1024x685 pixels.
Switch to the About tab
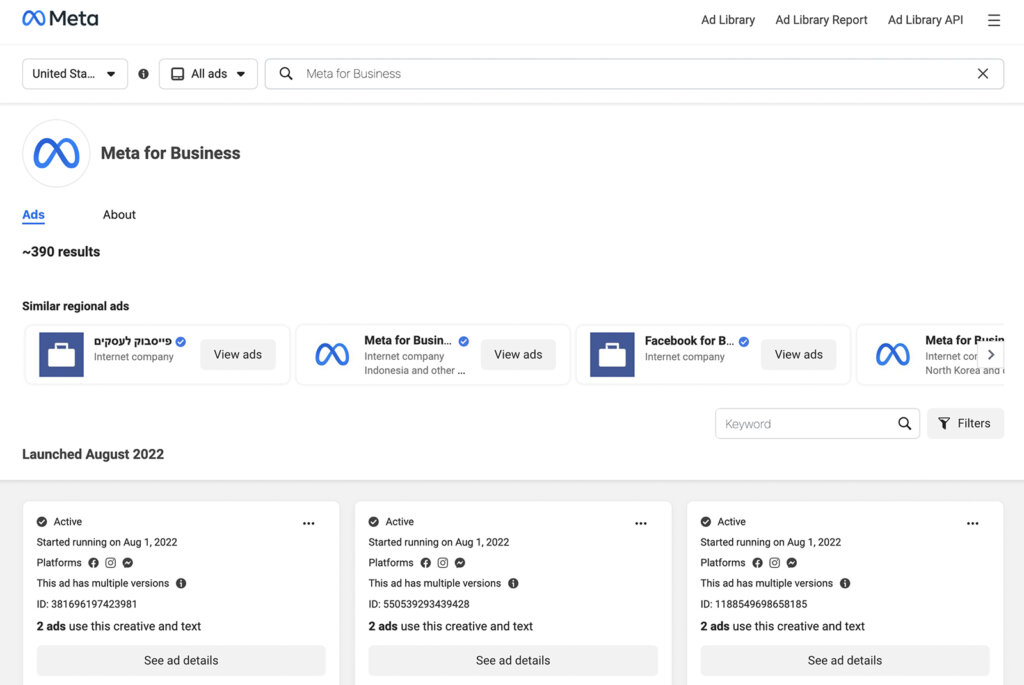click(119, 215)
